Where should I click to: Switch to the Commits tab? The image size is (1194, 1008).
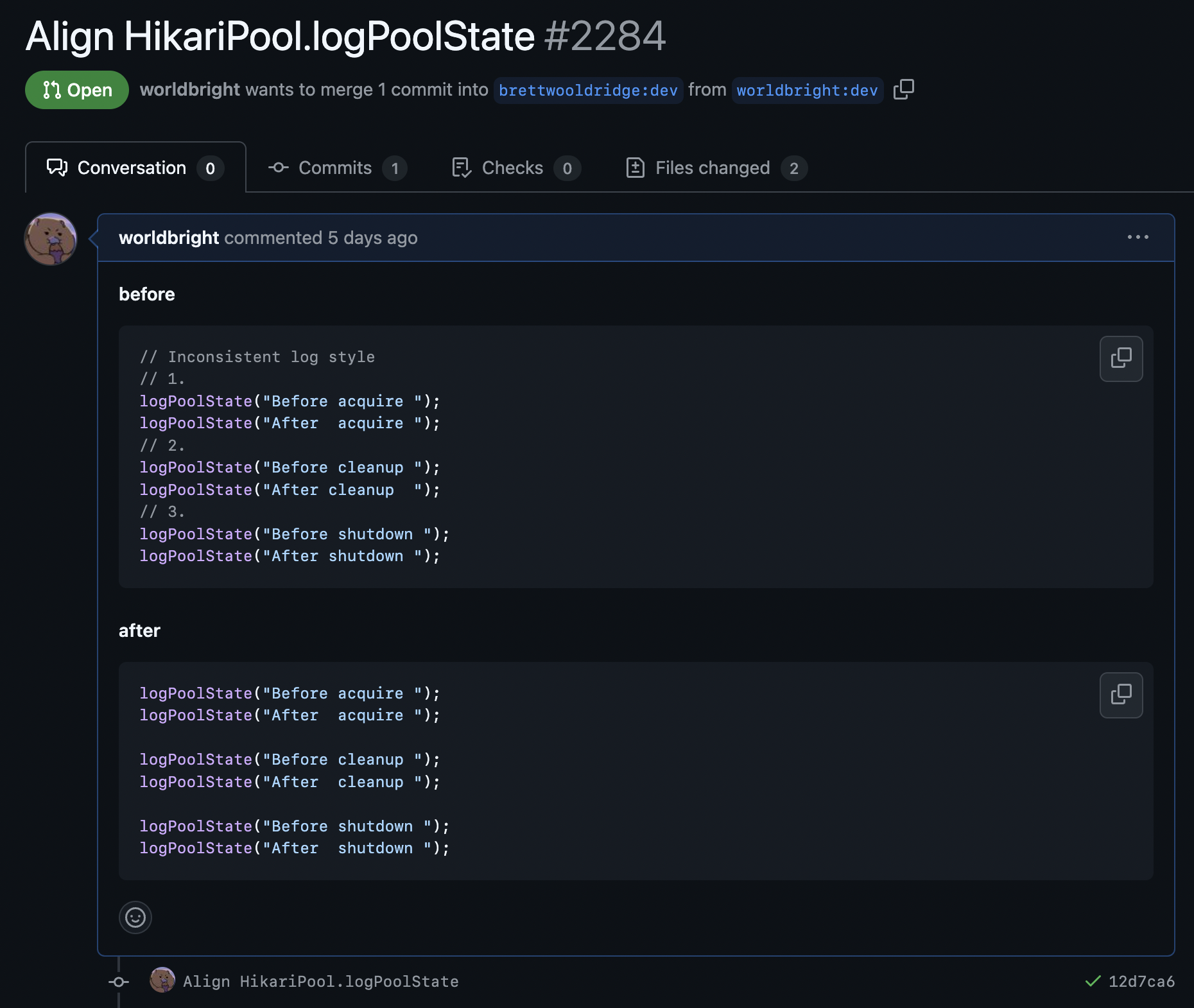pyautogui.click(x=337, y=168)
